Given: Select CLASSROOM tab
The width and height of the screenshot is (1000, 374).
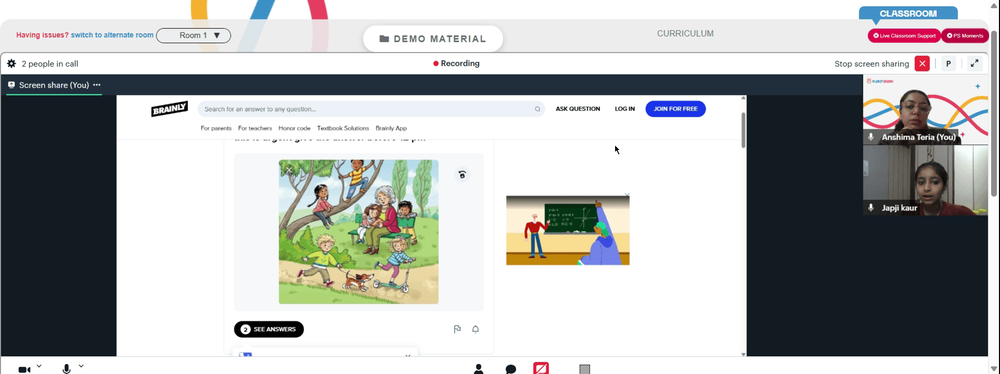Looking at the screenshot, I should tap(908, 13).
